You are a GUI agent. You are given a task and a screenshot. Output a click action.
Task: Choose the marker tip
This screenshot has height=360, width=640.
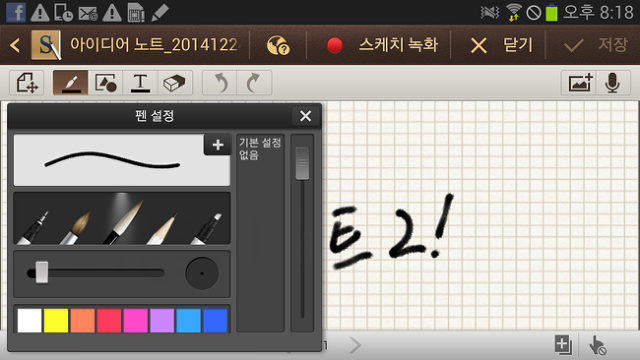pyautogui.click(x=206, y=229)
